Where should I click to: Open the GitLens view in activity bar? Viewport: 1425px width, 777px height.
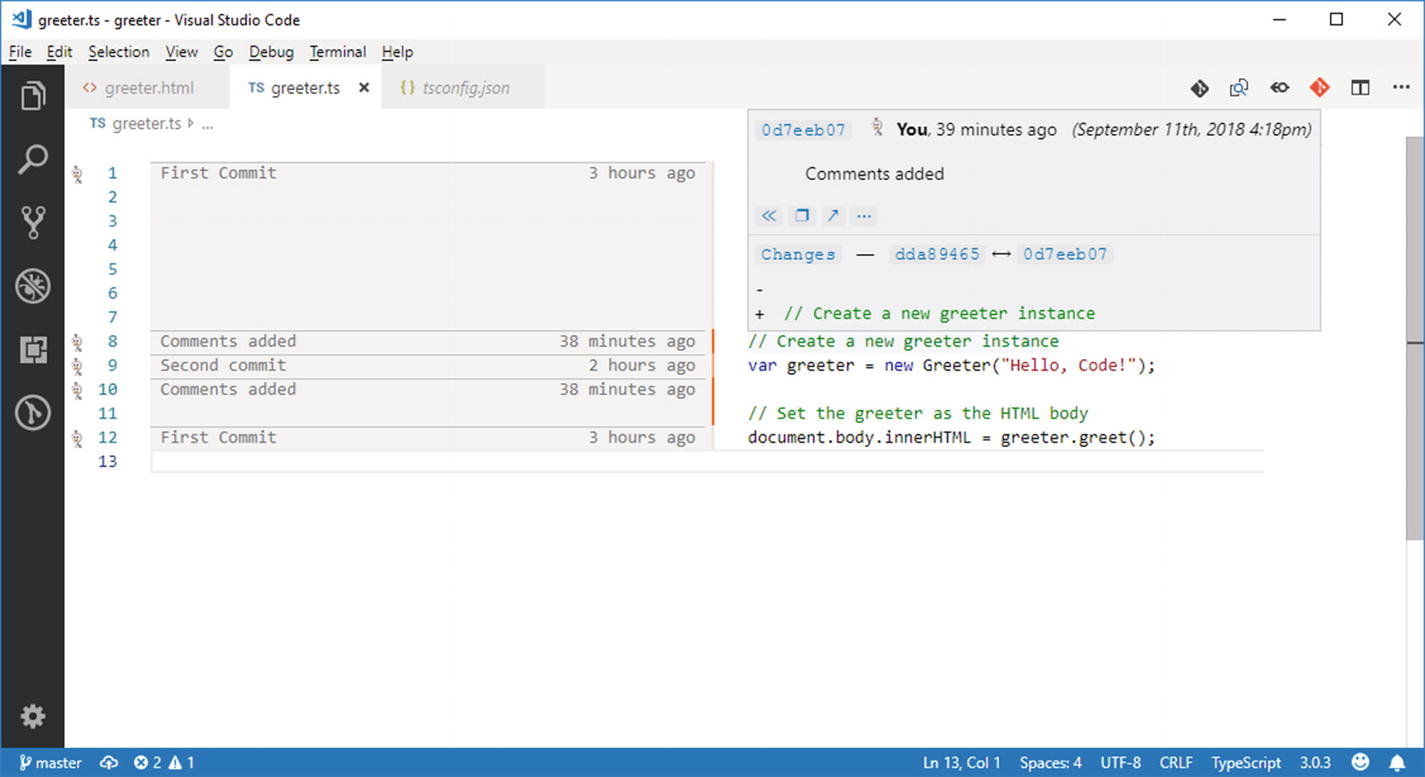[x=32, y=413]
